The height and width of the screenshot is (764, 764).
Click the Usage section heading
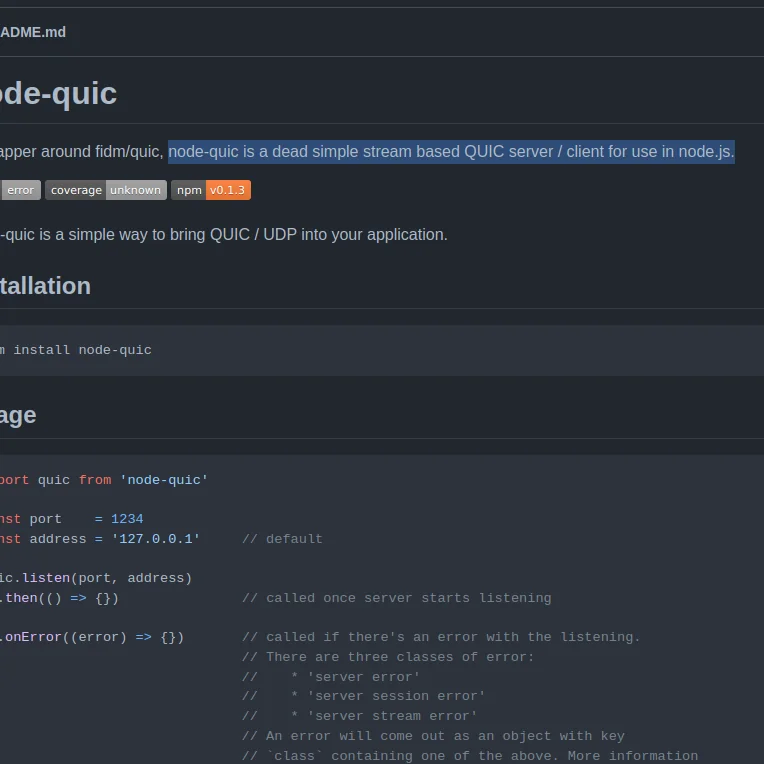18,416
